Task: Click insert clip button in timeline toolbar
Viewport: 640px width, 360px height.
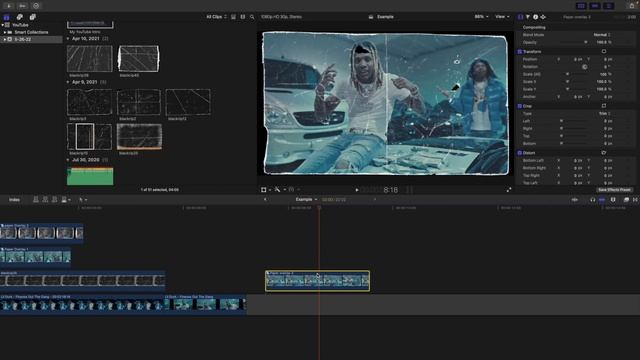Action: pyautogui.click(x=45, y=200)
